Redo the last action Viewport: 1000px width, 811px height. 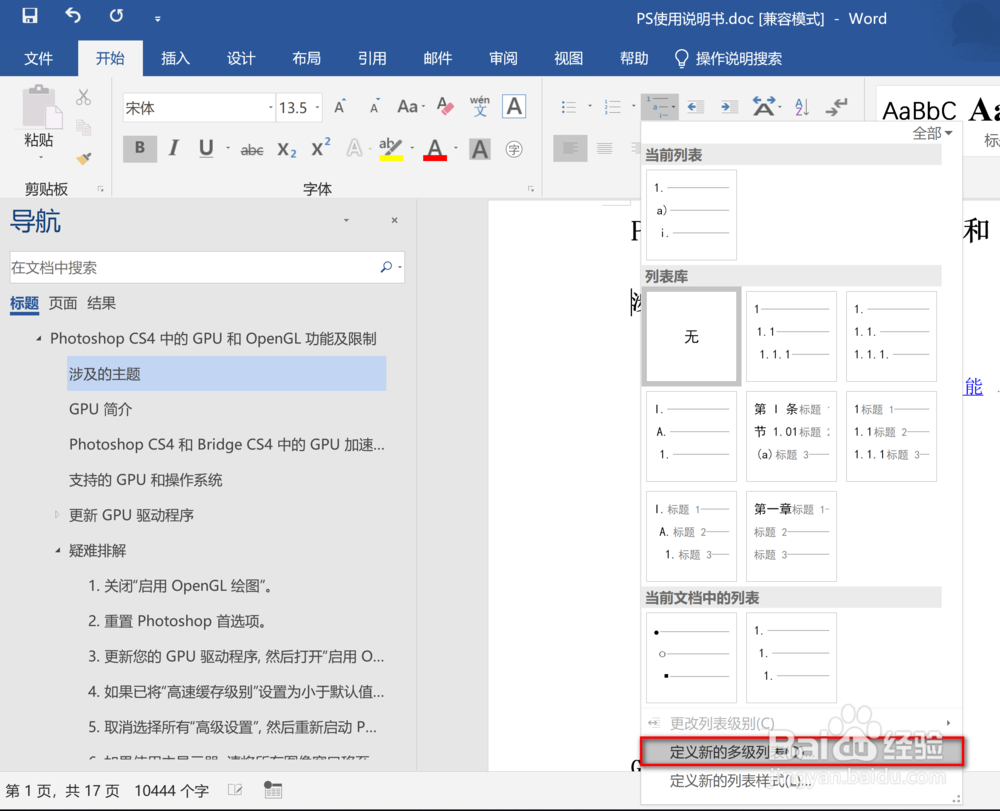(116, 16)
